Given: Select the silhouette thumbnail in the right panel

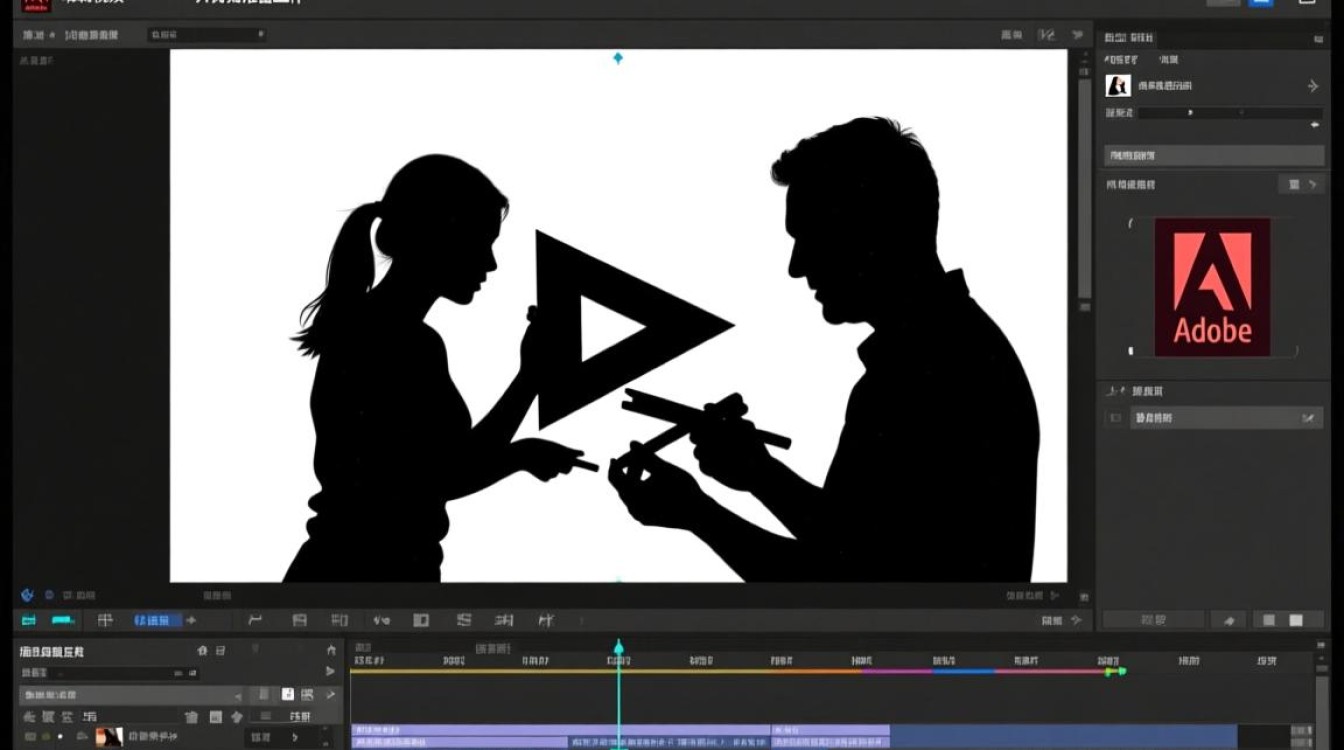Looking at the screenshot, I should click(1117, 86).
